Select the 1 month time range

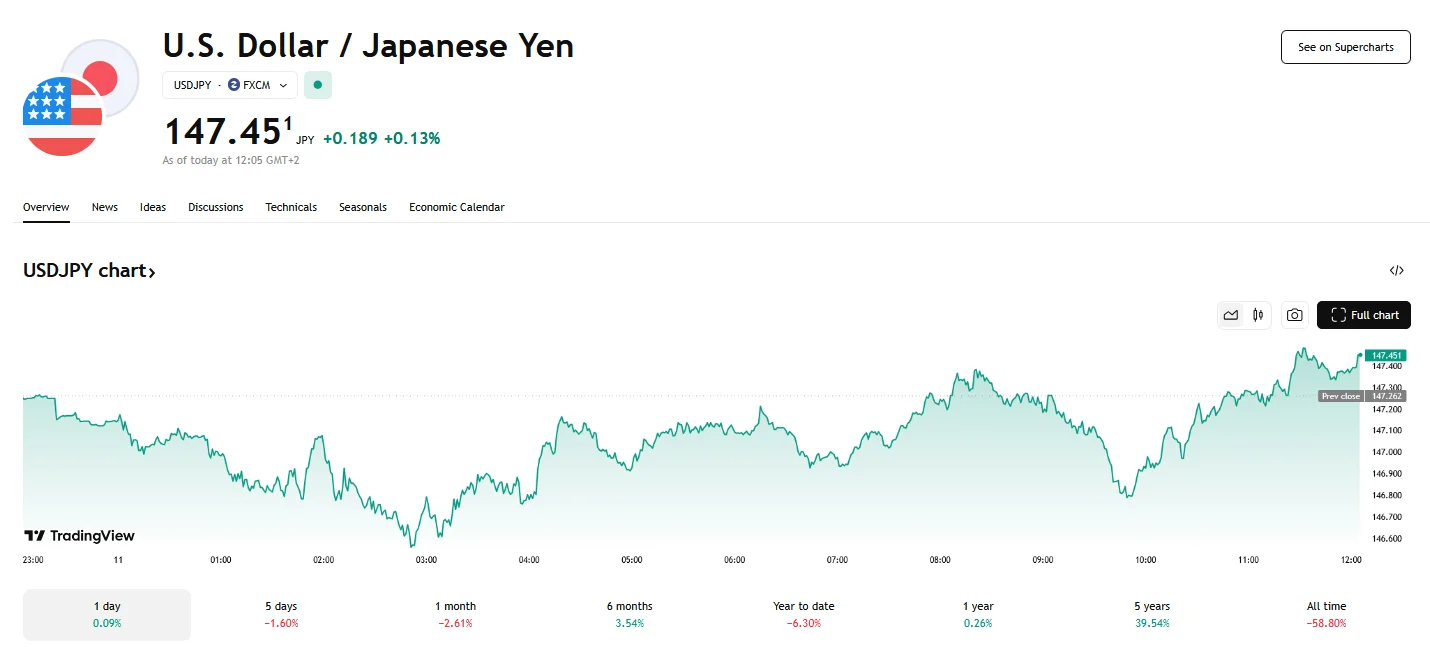point(455,614)
